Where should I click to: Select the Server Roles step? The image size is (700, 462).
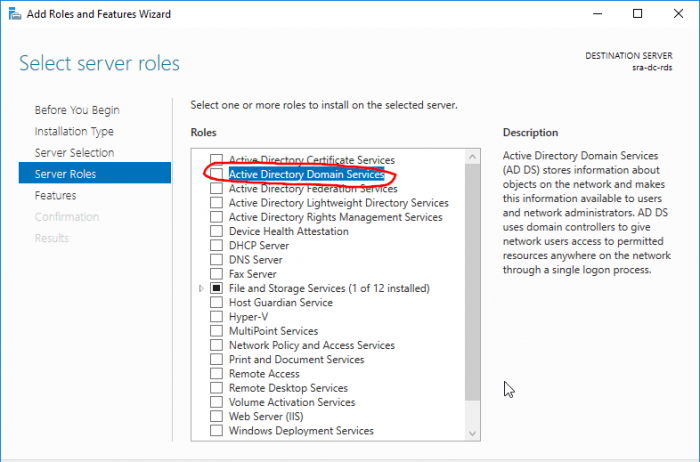pyautogui.click(x=95, y=173)
